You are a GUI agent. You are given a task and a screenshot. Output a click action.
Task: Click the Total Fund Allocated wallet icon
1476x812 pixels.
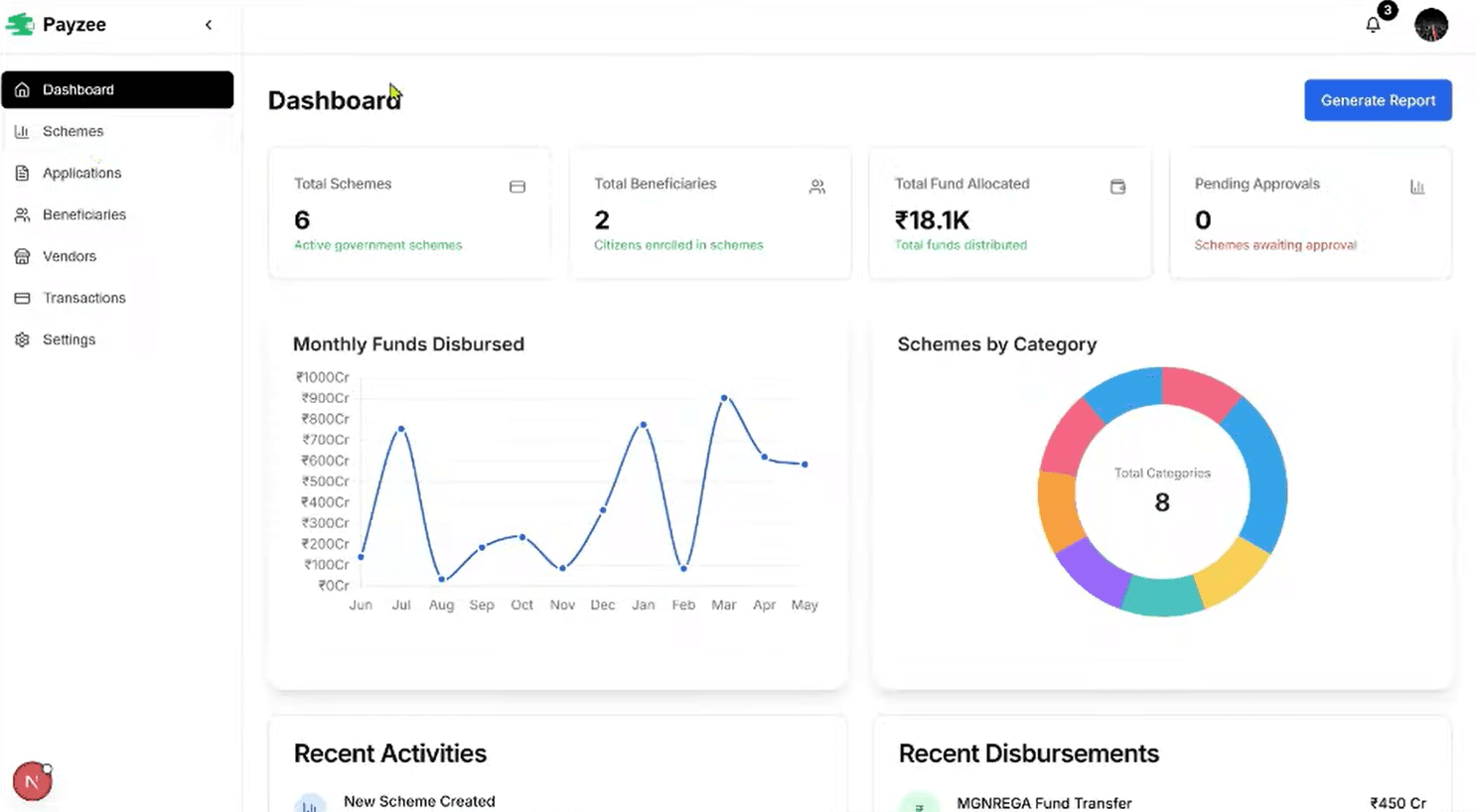pos(1117,187)
